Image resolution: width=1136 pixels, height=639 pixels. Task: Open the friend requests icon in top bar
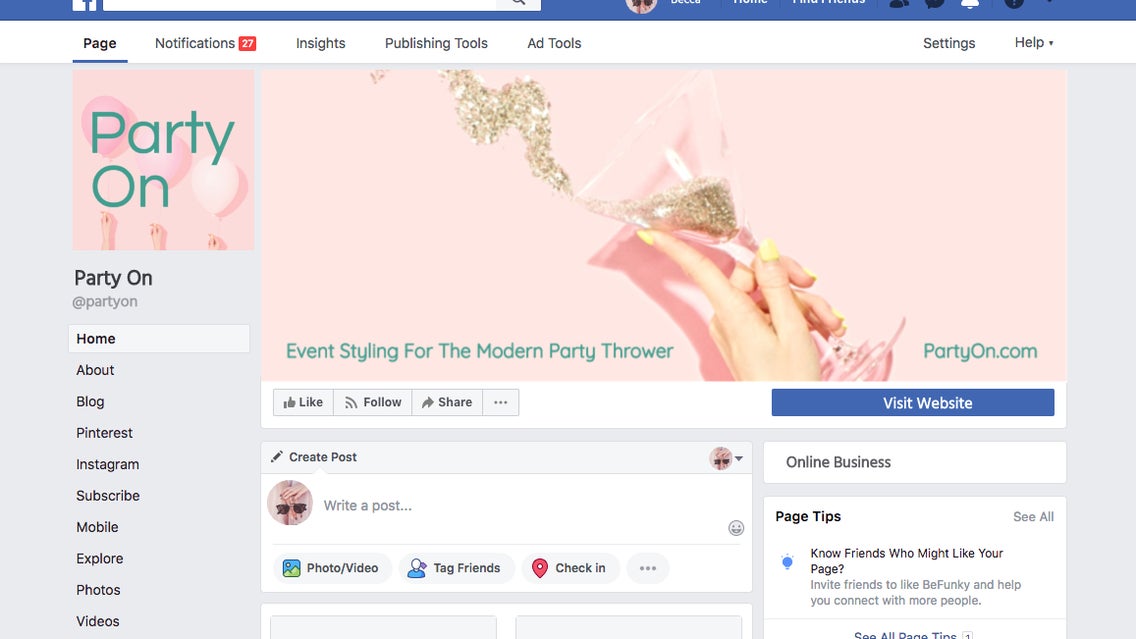click(898, 3)
